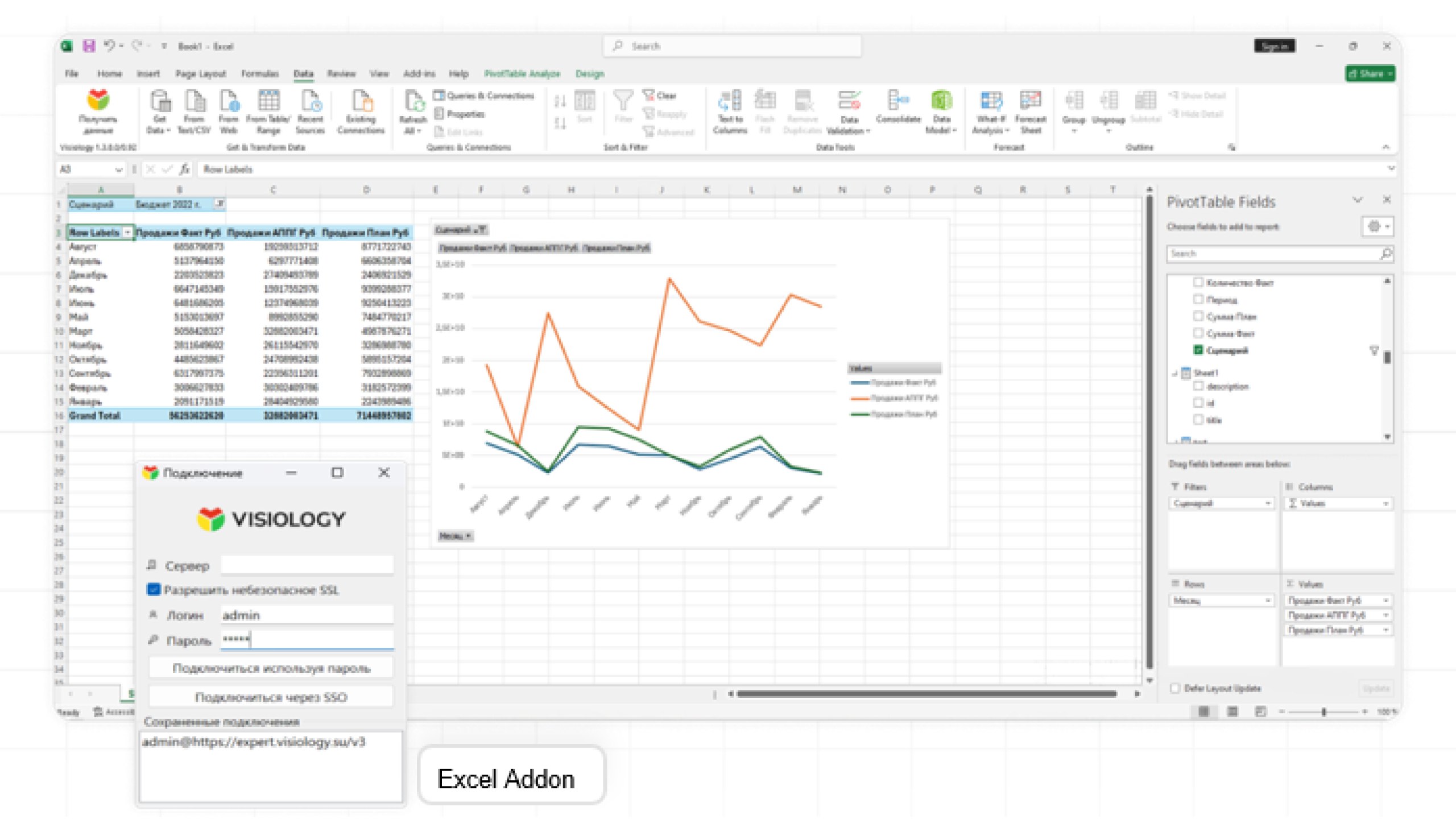Check the 'Количество Факт' field

click(1198, 282)
